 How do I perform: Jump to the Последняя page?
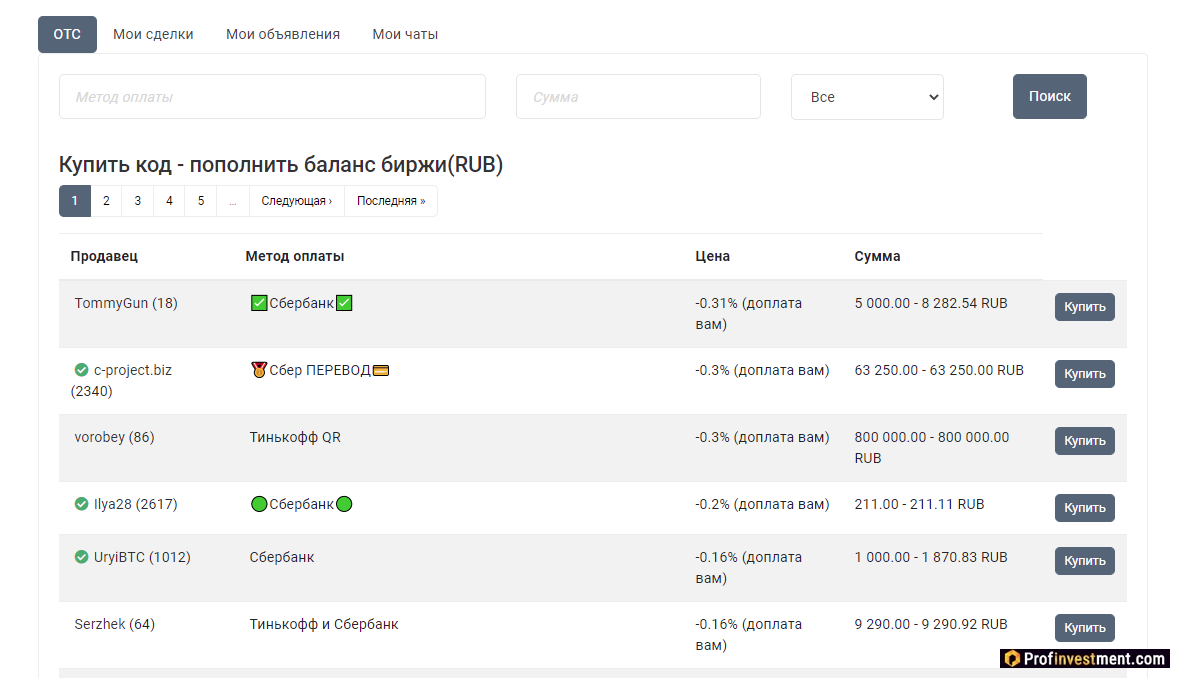[x=391, y=201]
